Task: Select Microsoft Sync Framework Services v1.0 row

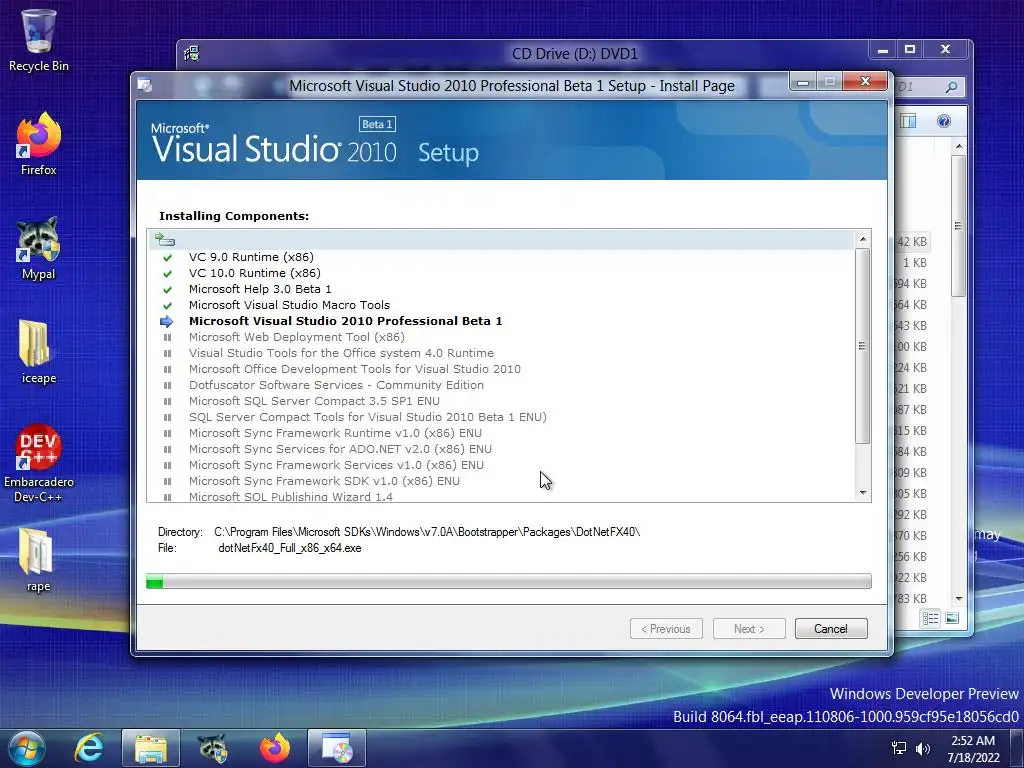Action: click(x=501, y=465)
